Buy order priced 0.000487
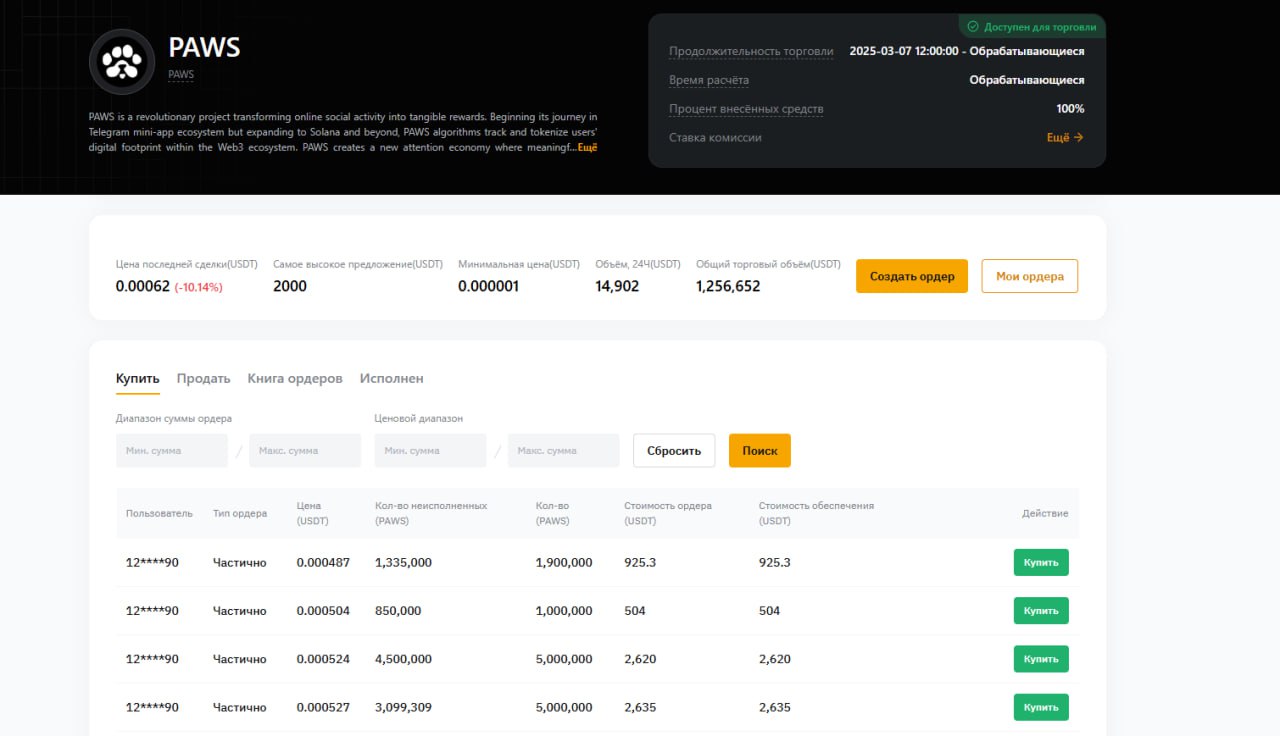The width and height of the screenshot is (1280, 736). [1041, 563]
